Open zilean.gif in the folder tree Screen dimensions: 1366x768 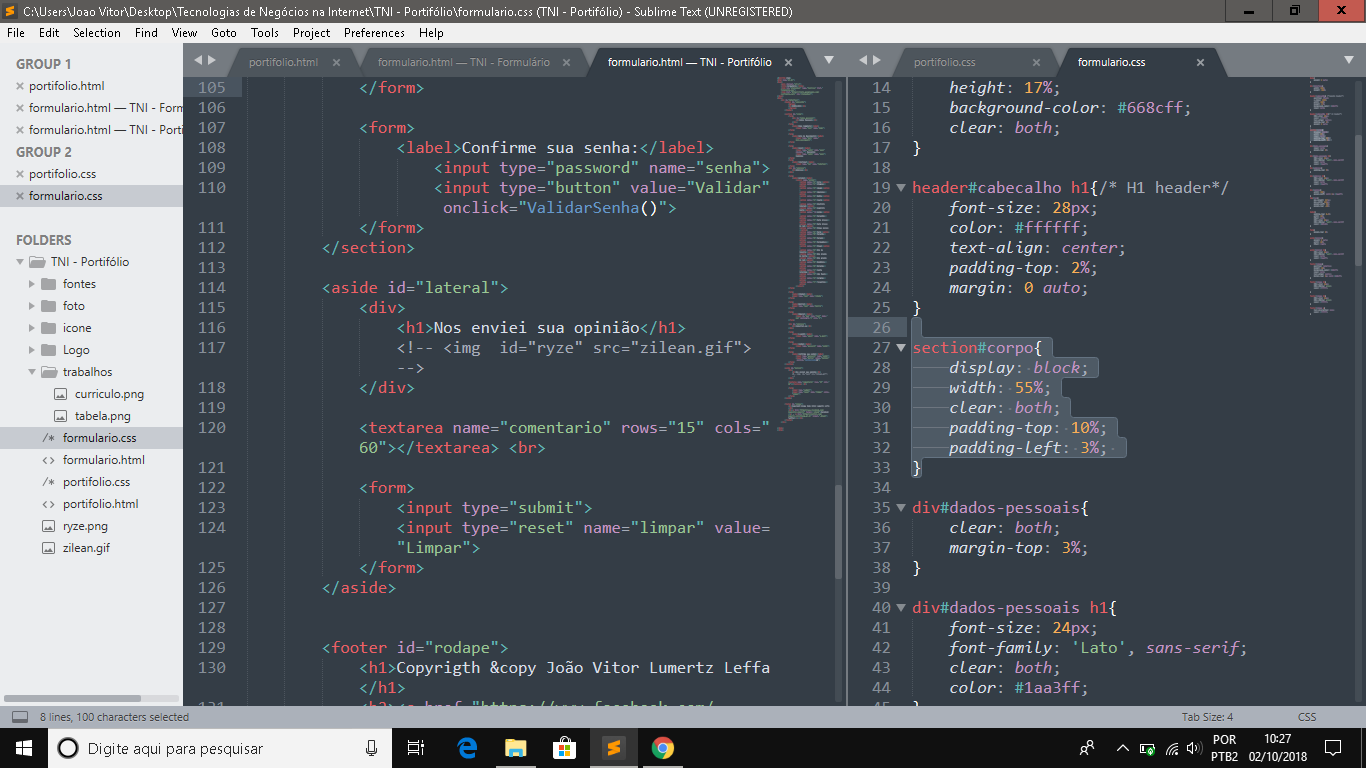86,548
